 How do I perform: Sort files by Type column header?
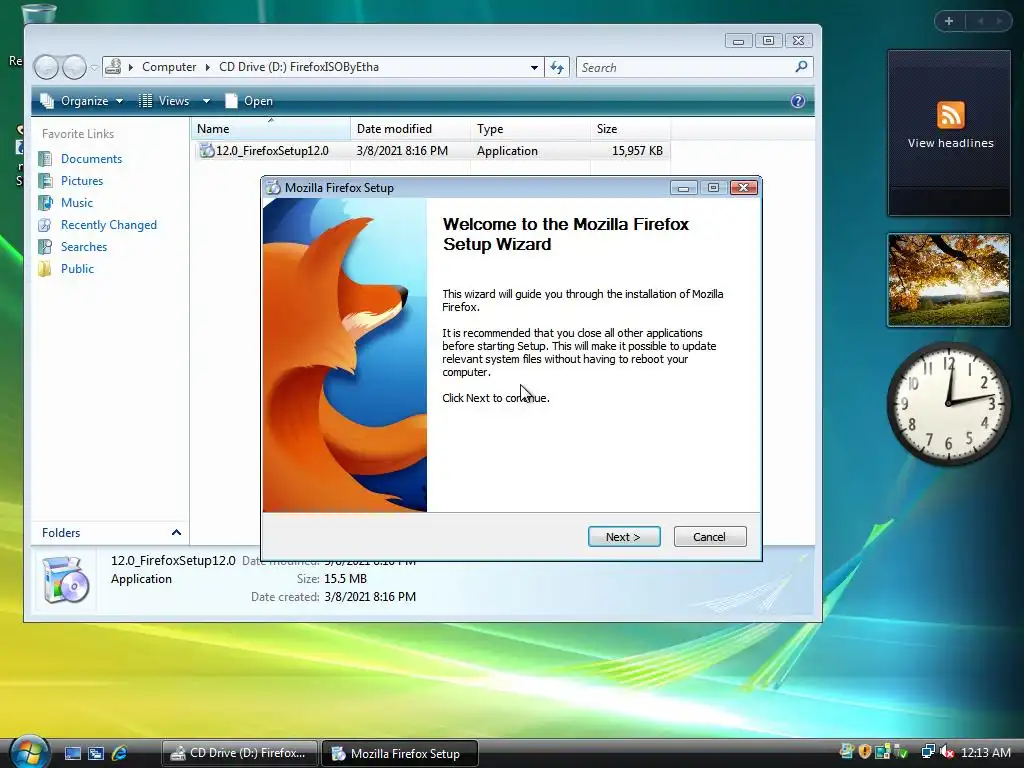pyautogui.click(x=530, y=129)
